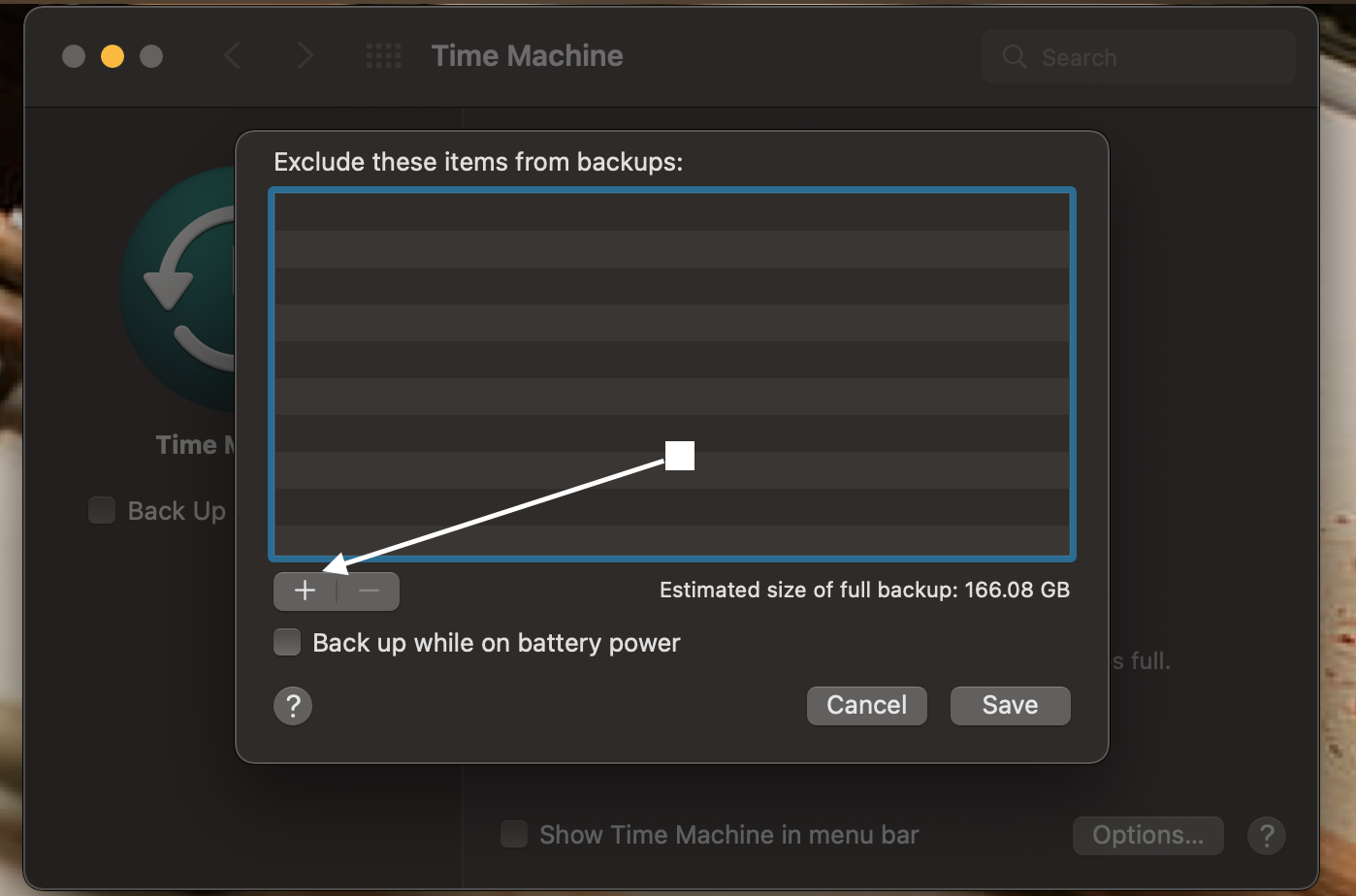The image size is (1356, 896).
Task: Click the plus button to add exclusion
Action: click(305, 591)
